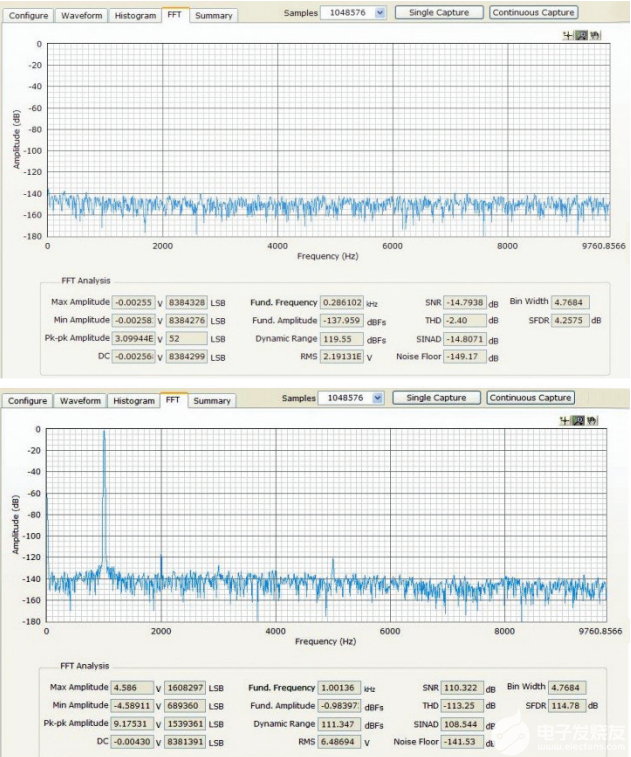Select the zoom magnifier tool in lower graph
Image resolution: width=631 pixels, height=757 pixels.
pos(580,421)
